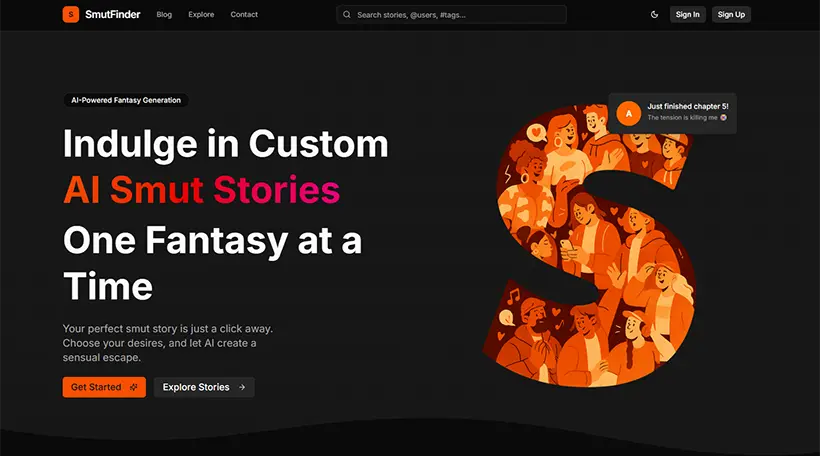Open the Contact page
Image resolution: width=820 pixels, height=456 pixels.
pyautogui.click(x=244, y=15)
